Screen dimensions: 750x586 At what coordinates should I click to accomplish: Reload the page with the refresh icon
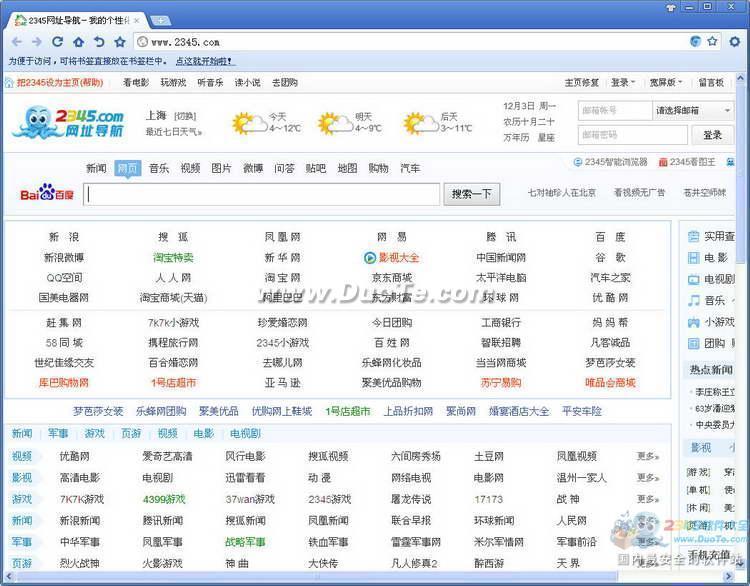(x=57, y=42)
